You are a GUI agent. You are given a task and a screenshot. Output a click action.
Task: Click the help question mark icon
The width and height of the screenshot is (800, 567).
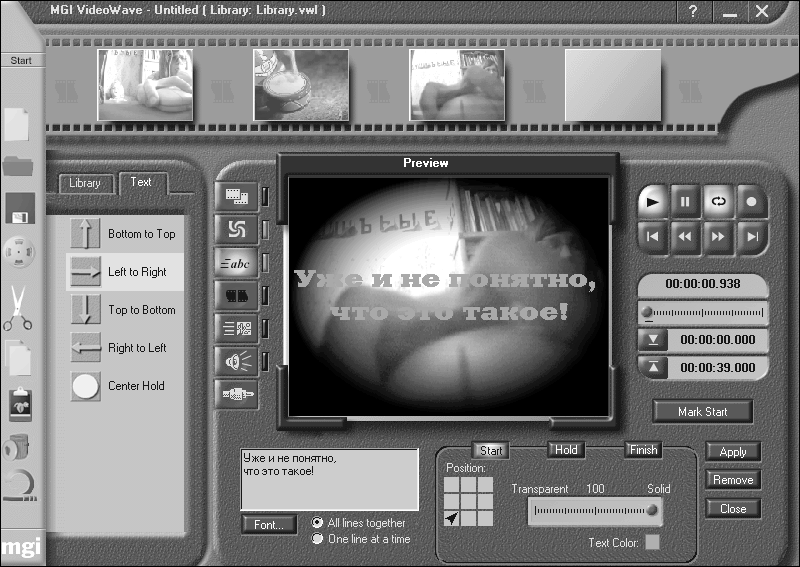click(692, 11)
